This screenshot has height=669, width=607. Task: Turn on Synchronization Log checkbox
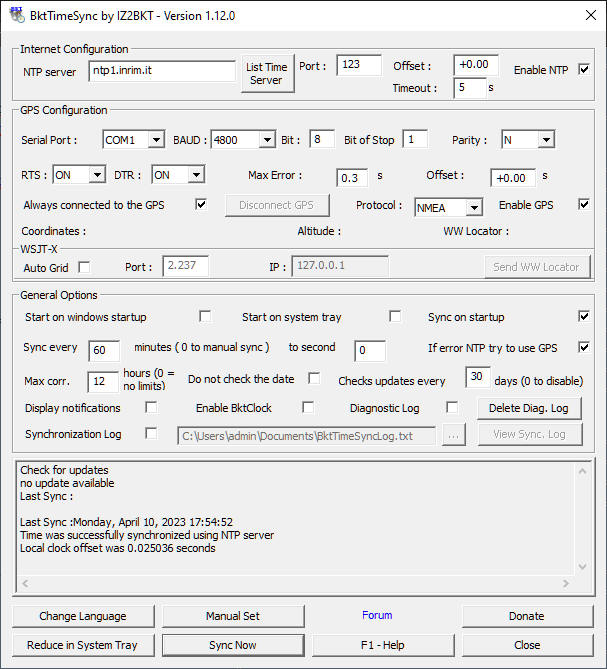coord(151,433)
